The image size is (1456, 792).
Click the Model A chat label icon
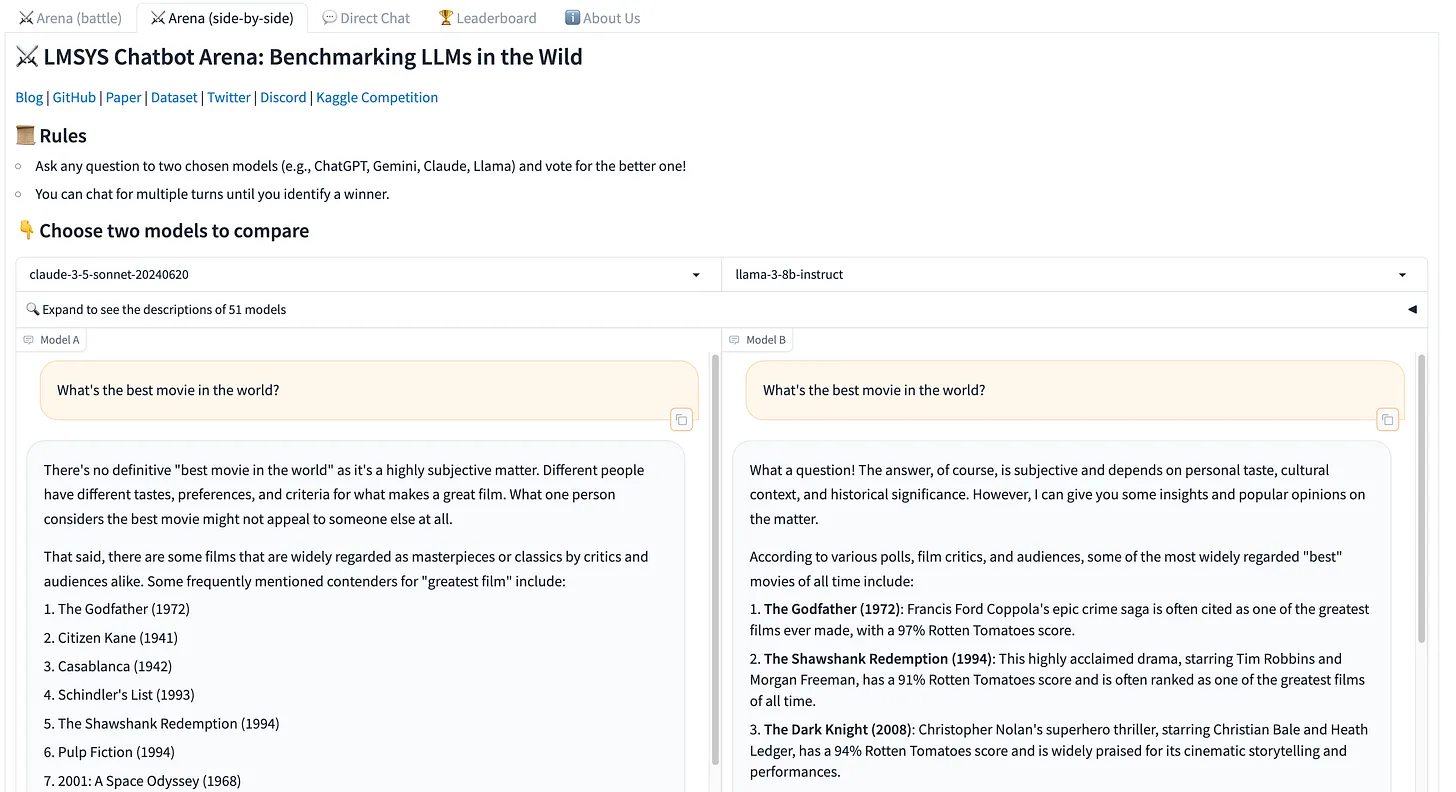[x=29, y=340]
